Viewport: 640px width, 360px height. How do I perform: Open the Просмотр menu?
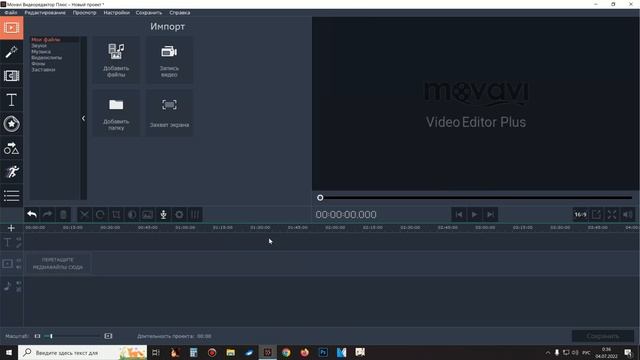tap(84, 13)
